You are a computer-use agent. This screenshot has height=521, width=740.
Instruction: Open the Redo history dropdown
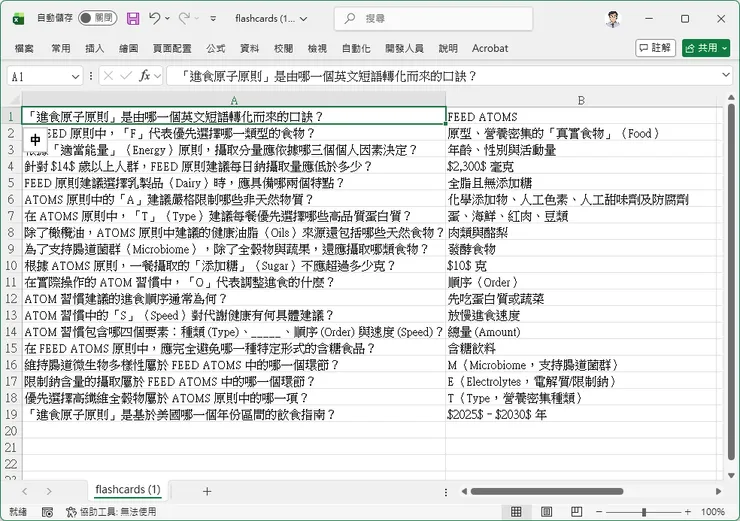[197, 18]
